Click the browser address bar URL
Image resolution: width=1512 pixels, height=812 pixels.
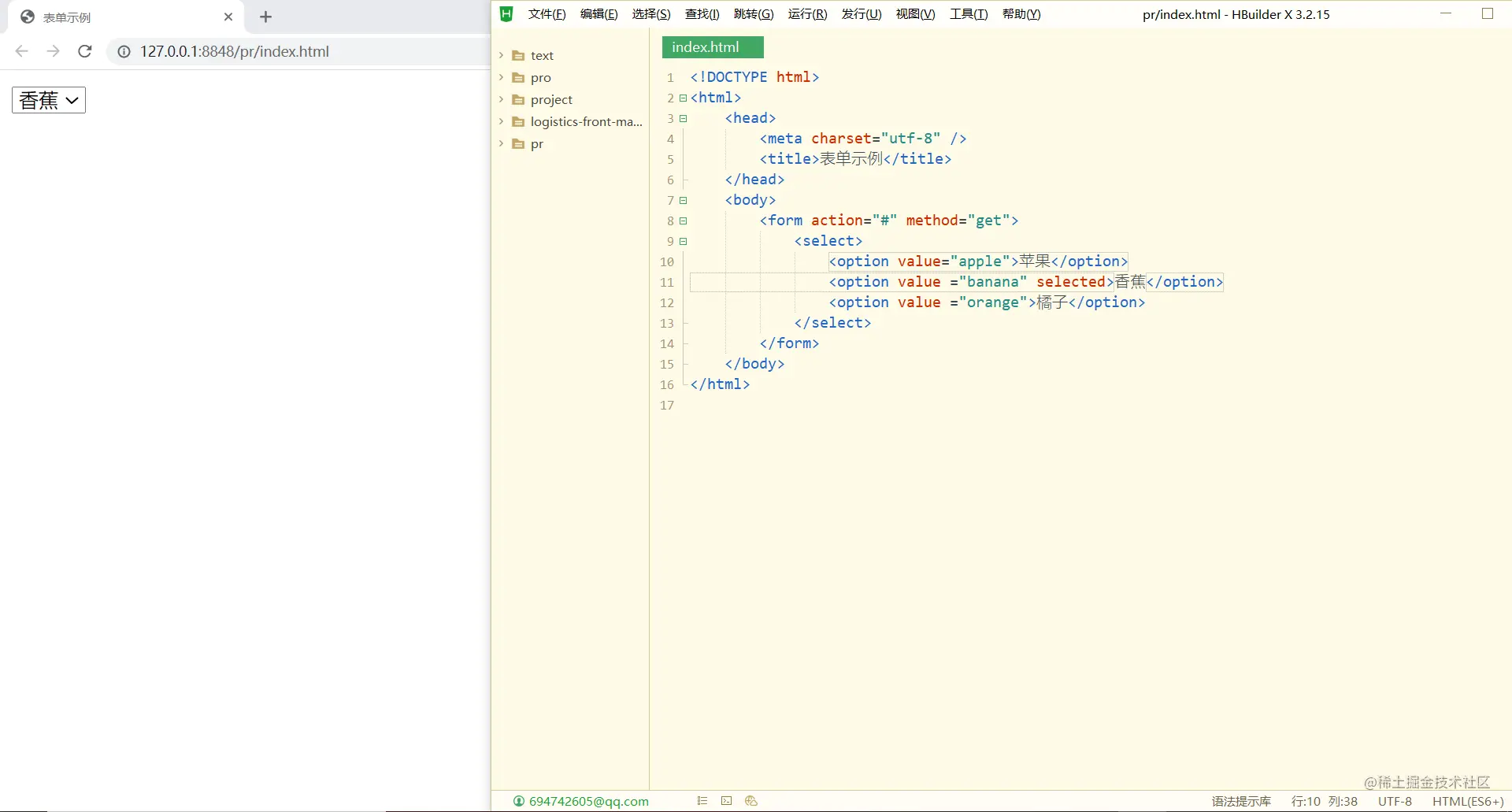[x=235, y=51]
